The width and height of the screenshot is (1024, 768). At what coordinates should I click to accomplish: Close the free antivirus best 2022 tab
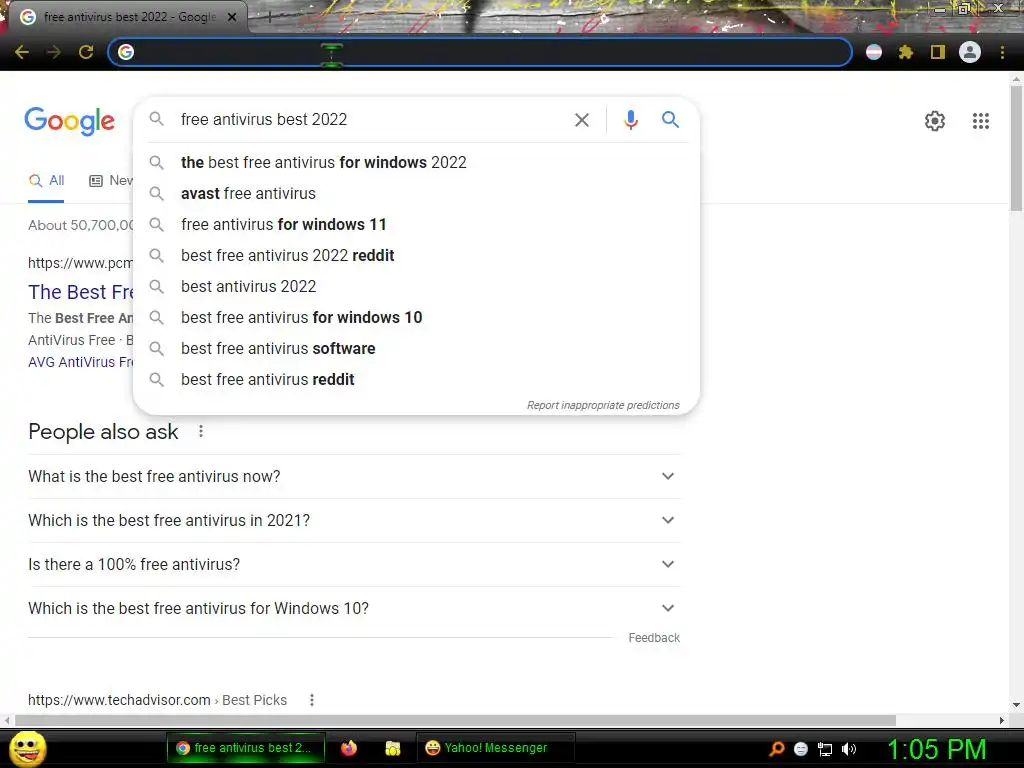[x=232, y=17]
